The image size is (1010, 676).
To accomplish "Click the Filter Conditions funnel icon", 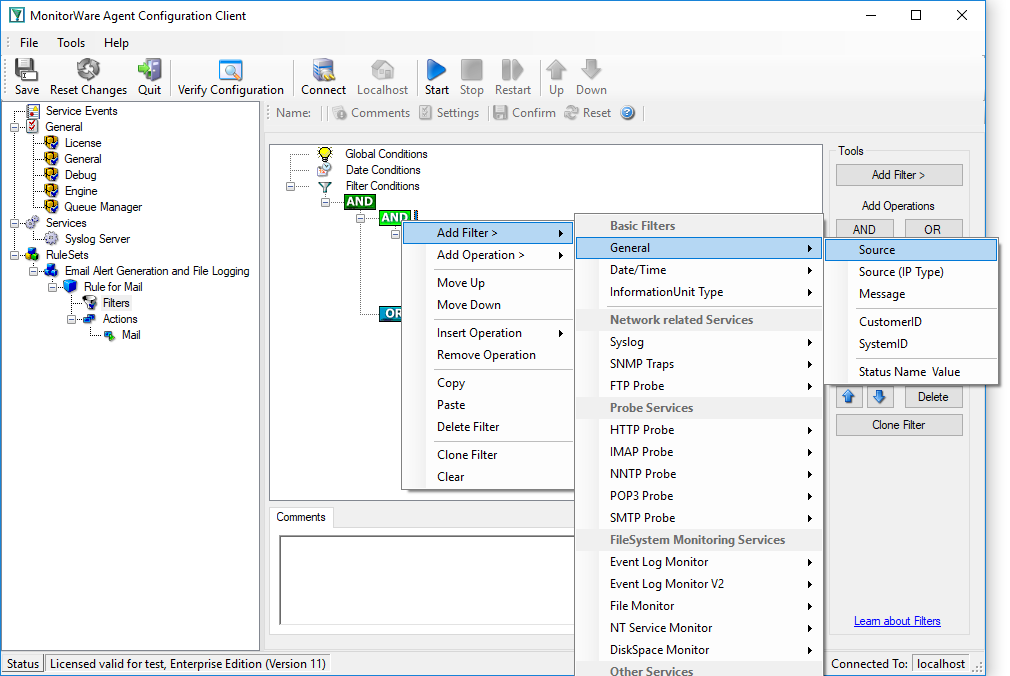I will pos(325,186).
